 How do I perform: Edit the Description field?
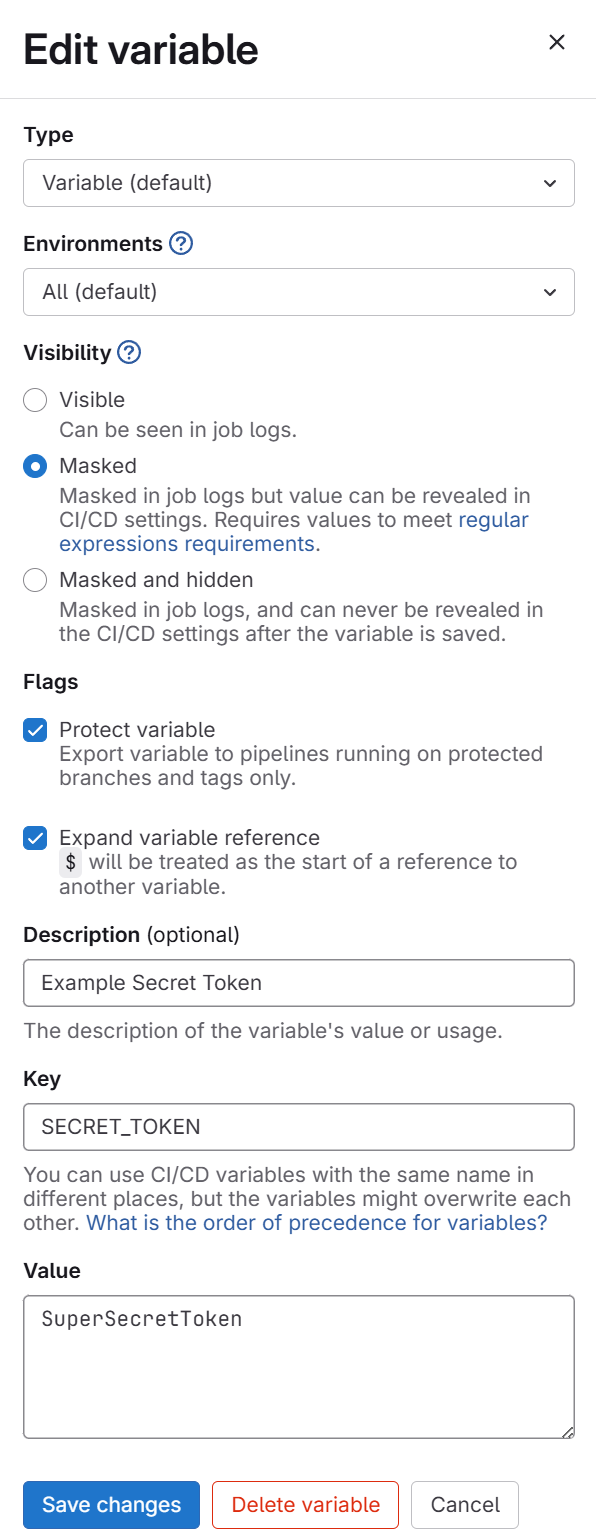tap(298, 982)
